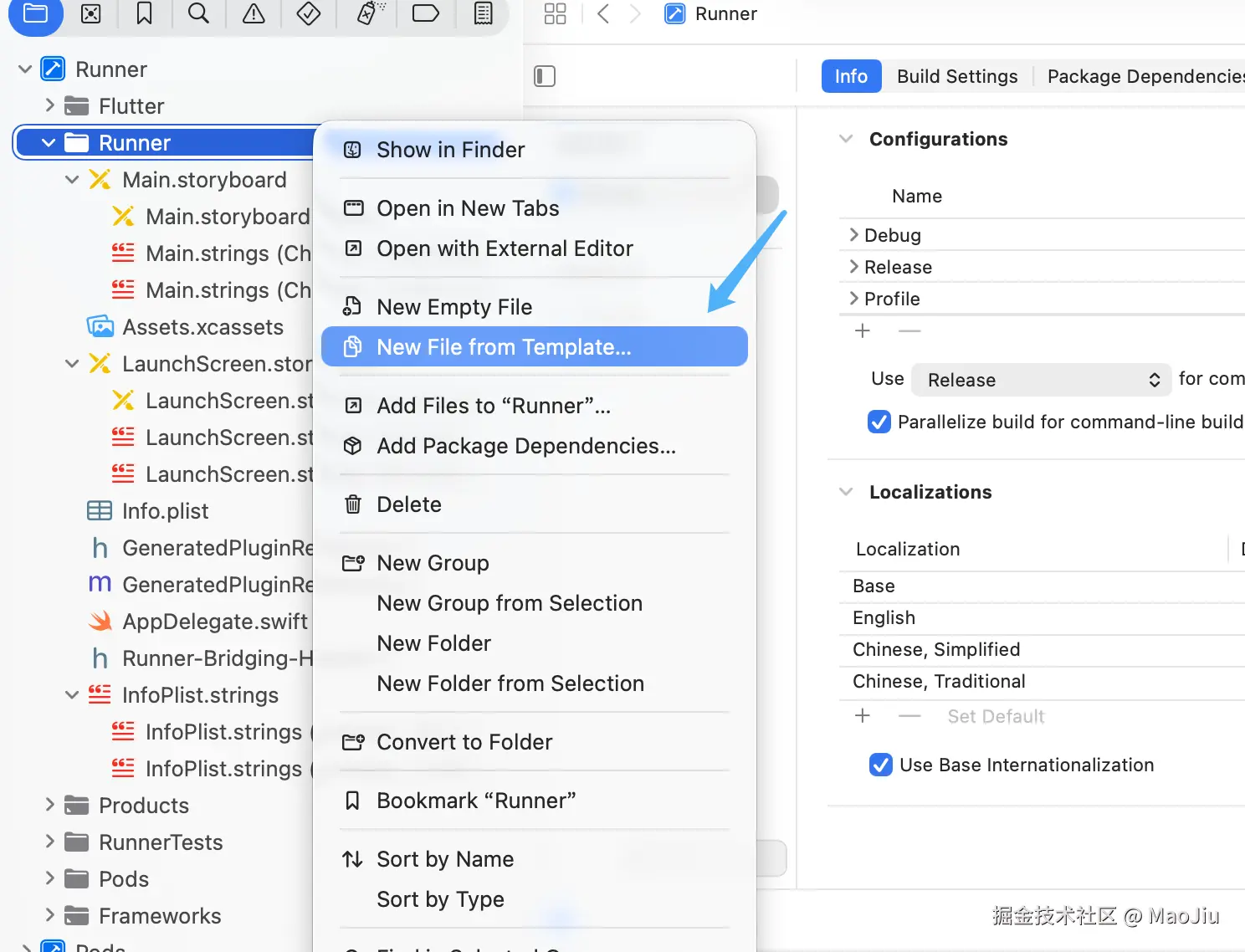
Task: Collapse the Main.storyboard group
Action: click(72, 180)
